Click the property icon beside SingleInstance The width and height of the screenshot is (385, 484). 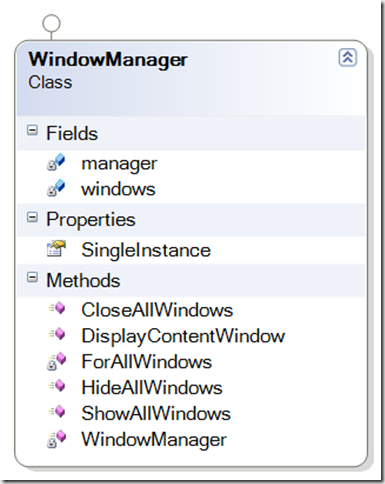[56, 249]
